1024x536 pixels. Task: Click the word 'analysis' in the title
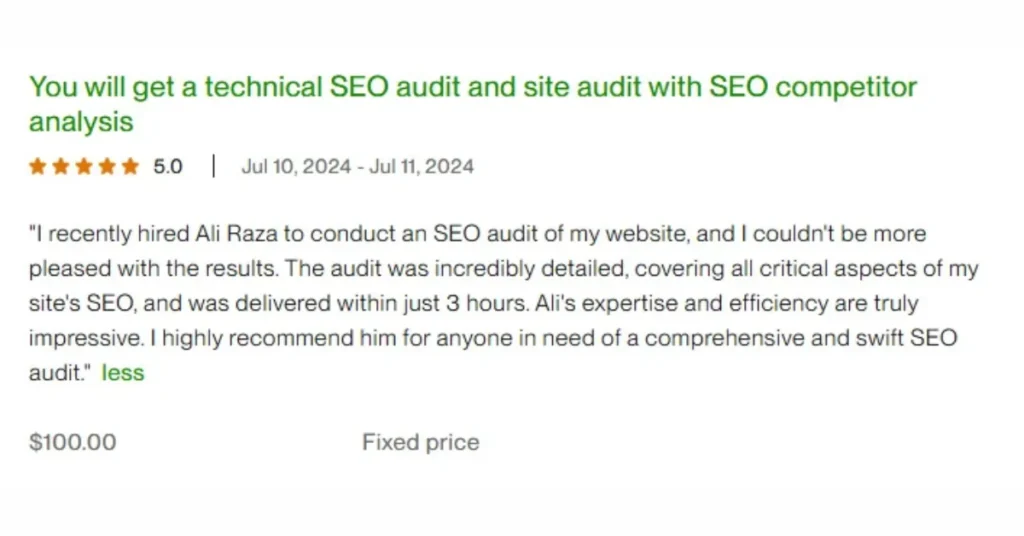[x=81, y=123]
